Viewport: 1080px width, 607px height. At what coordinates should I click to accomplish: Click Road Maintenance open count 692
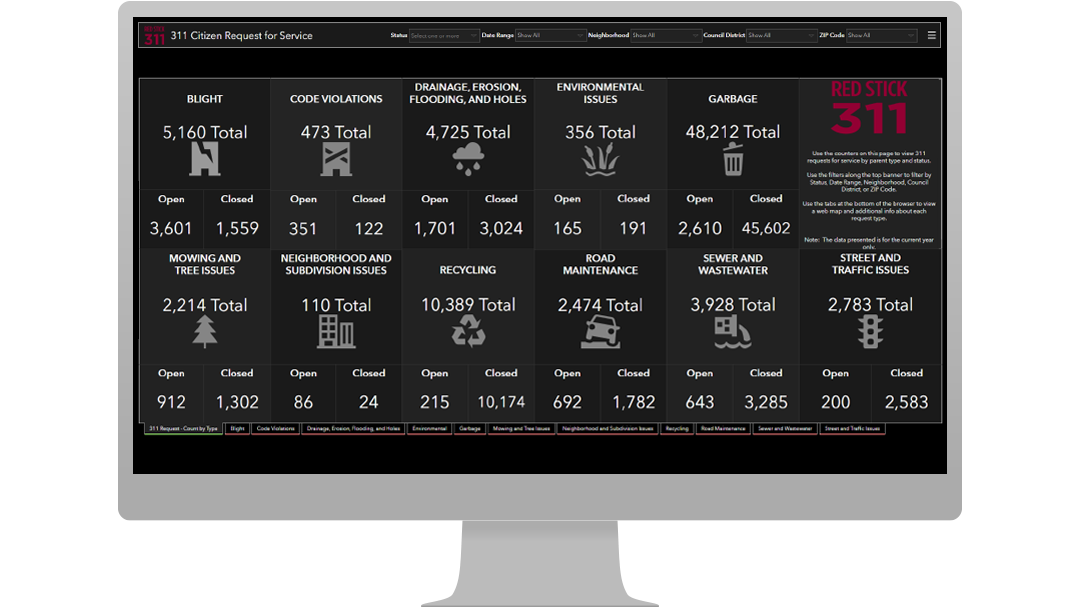click(568, 402)
